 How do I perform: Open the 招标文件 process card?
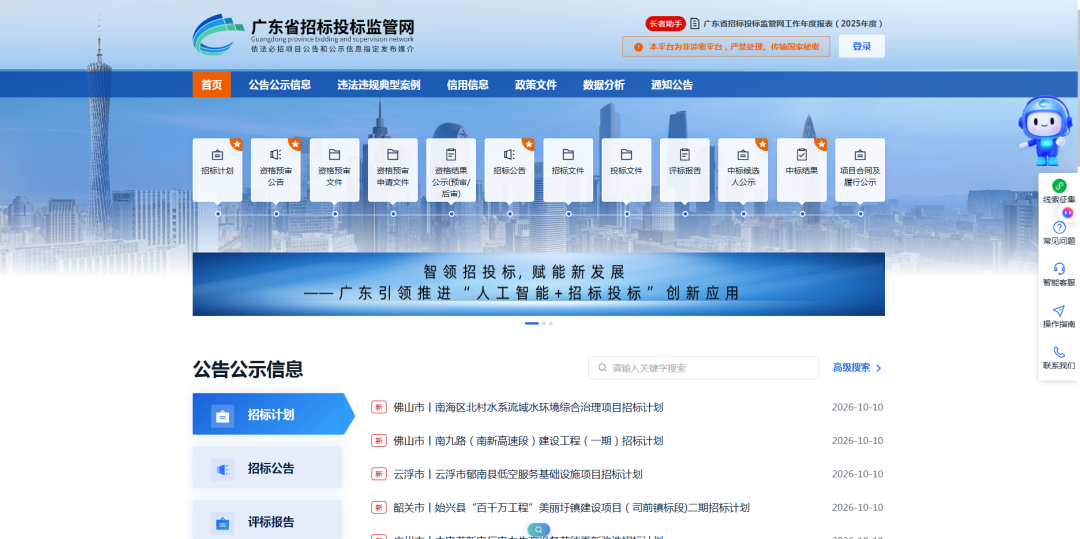coord(568,170)
